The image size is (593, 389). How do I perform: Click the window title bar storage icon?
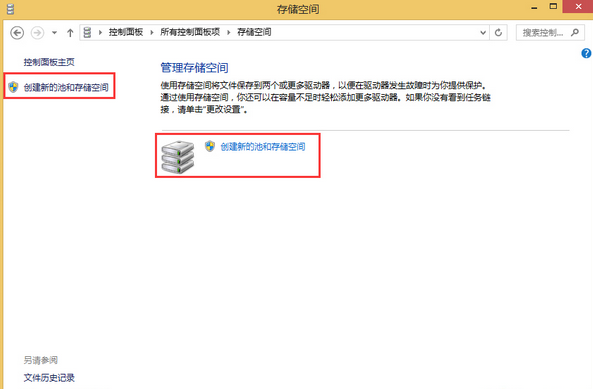[x=10, y=9]
